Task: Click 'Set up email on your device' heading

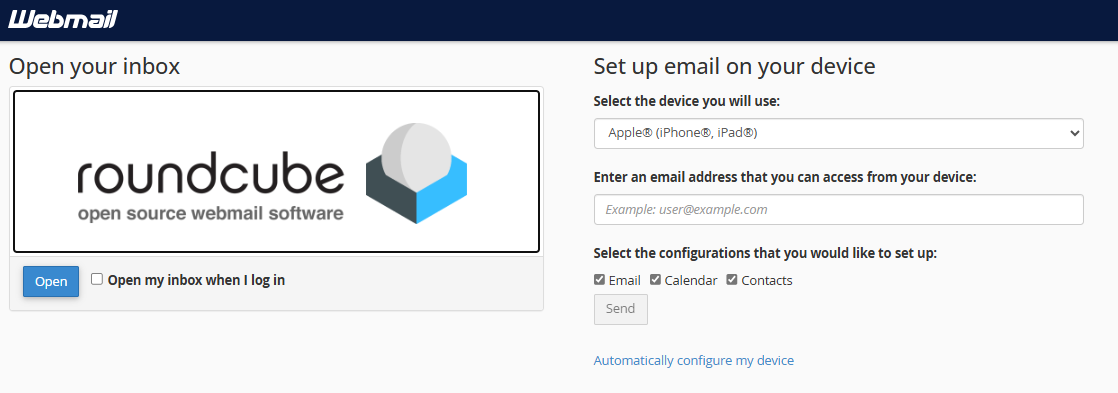Action: (x=734, y=67)
